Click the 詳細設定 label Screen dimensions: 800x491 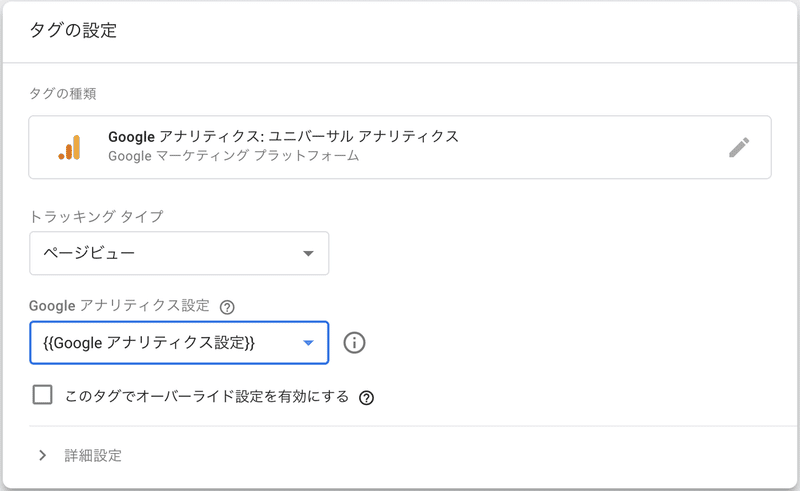point(93,455)
